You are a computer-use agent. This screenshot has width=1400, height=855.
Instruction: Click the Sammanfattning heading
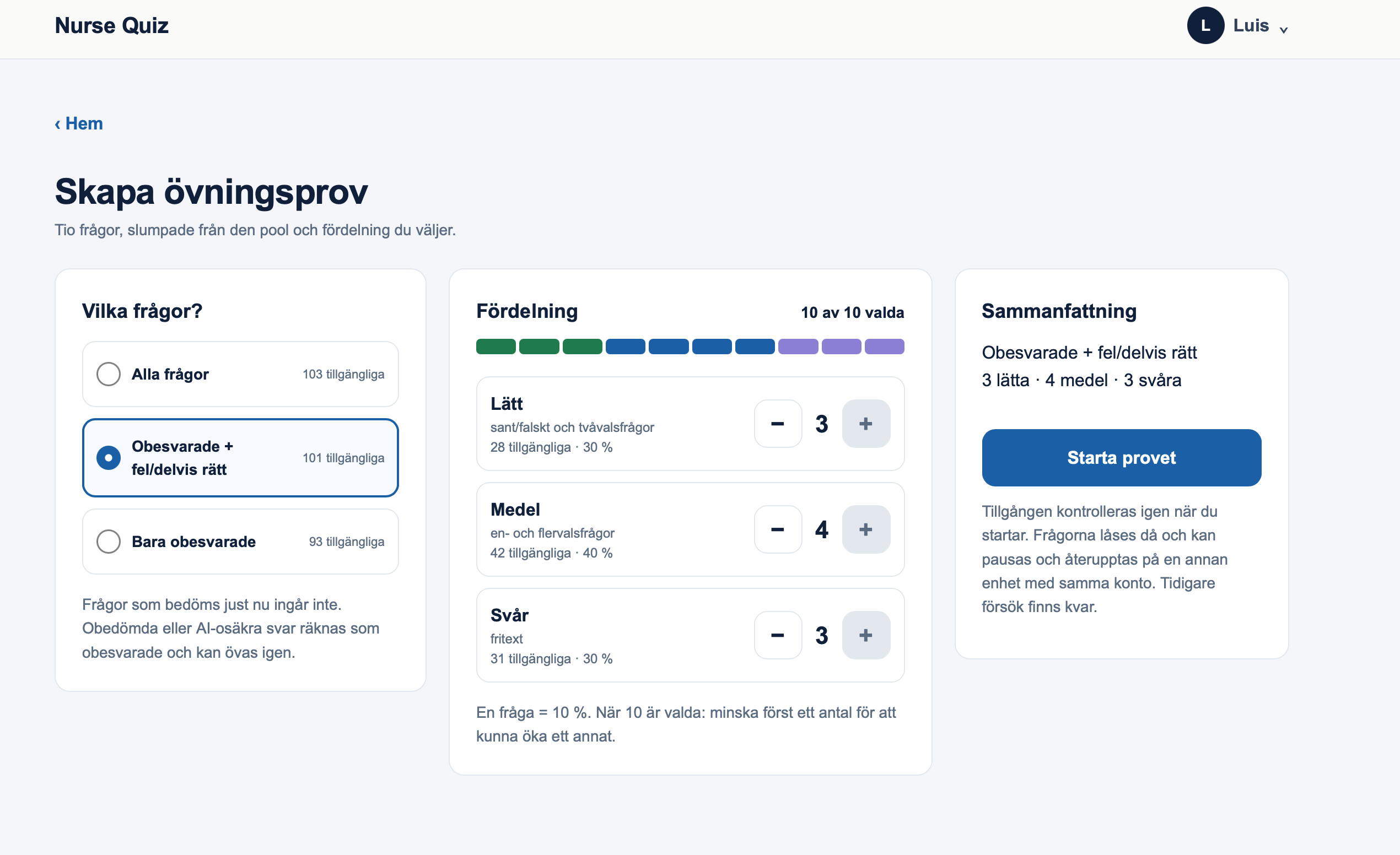(1059, 311)
